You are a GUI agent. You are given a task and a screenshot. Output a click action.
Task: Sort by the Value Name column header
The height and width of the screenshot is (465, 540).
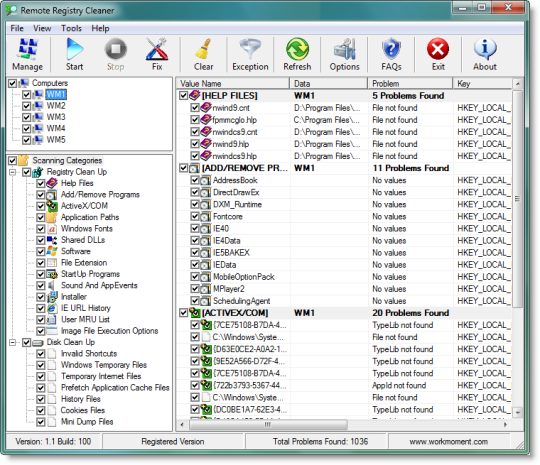coord(233,83)
